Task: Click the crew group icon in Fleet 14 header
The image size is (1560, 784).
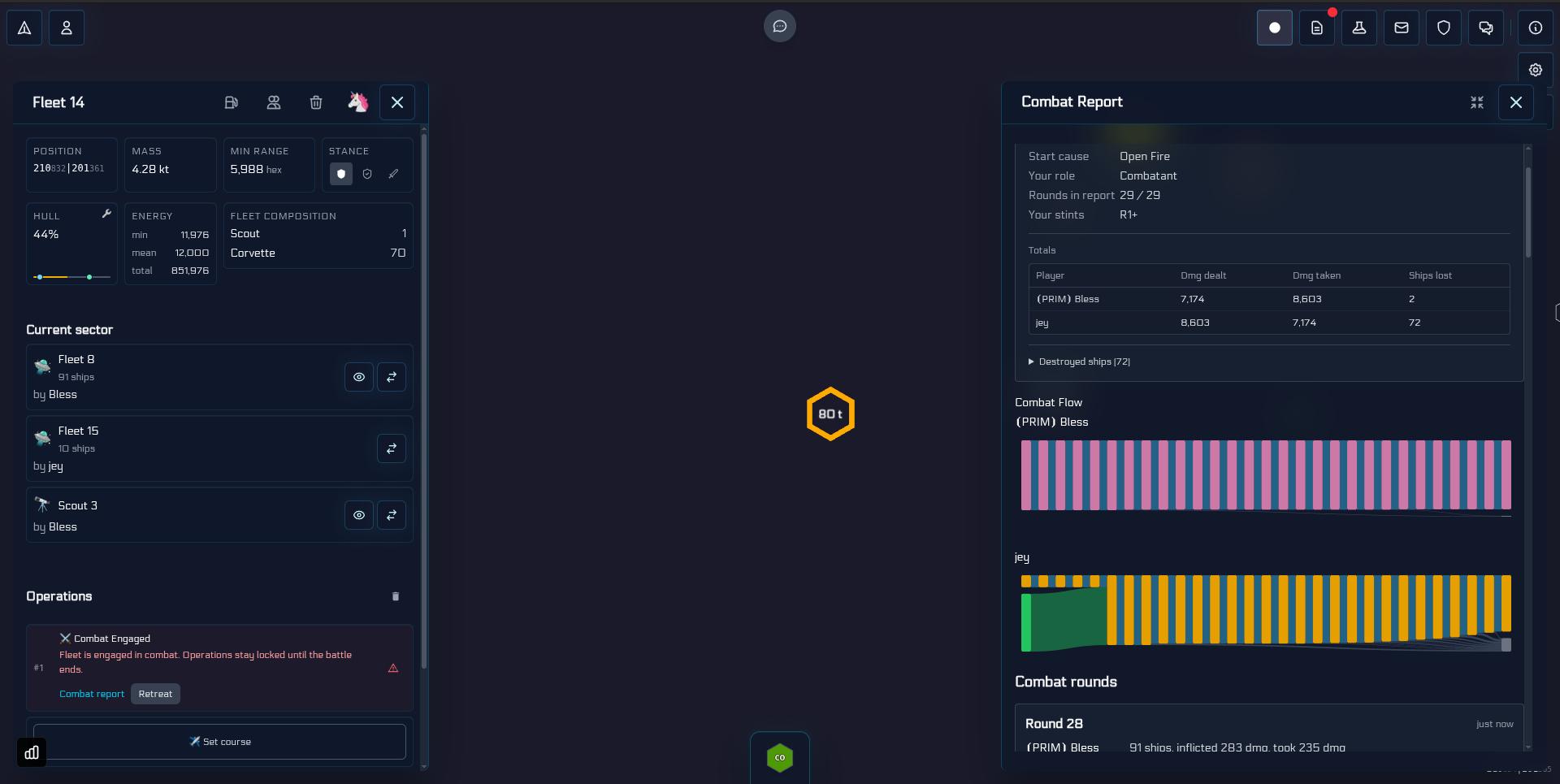Action: point(274,102)
